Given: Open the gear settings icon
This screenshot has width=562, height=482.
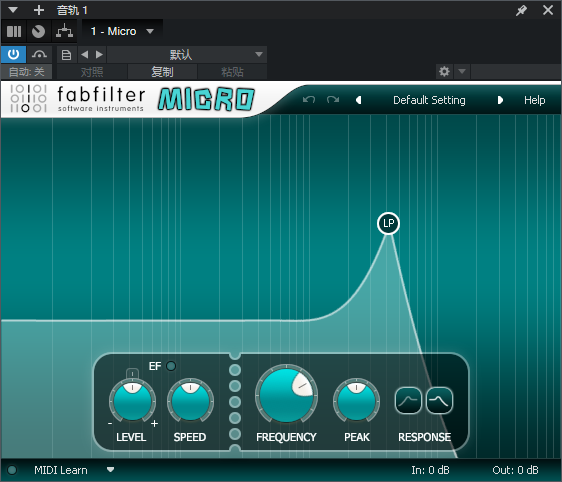Looking at the screenshot, I should coord(444,72).
